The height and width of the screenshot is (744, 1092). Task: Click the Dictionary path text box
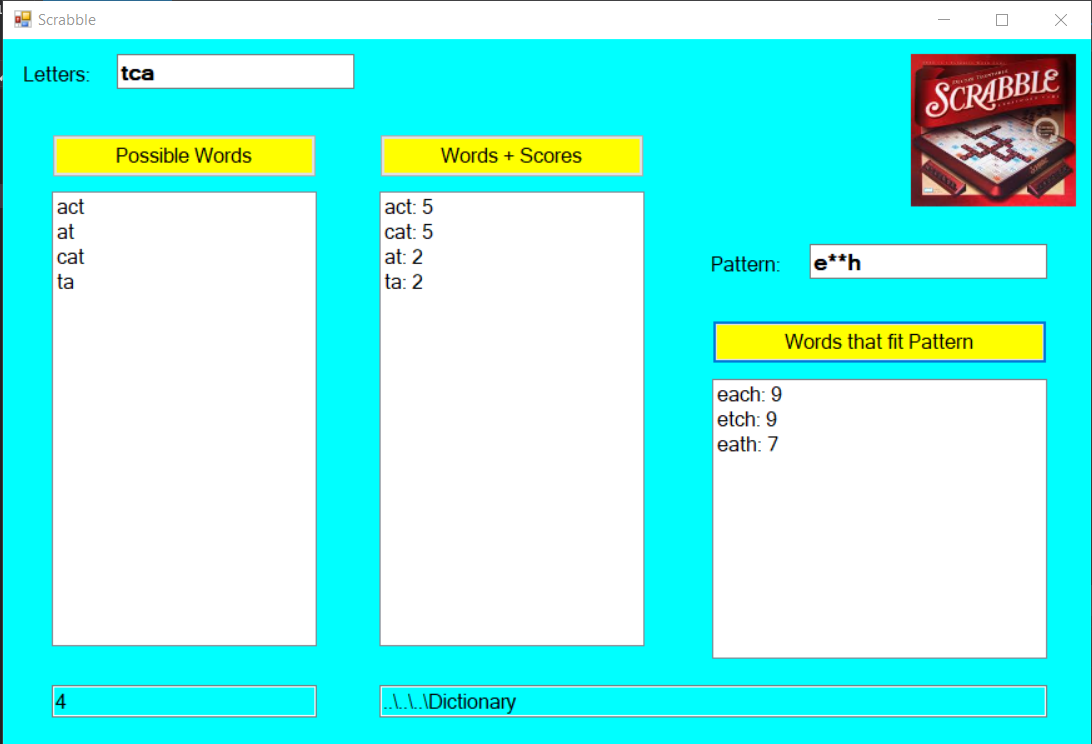pos(713,702)
